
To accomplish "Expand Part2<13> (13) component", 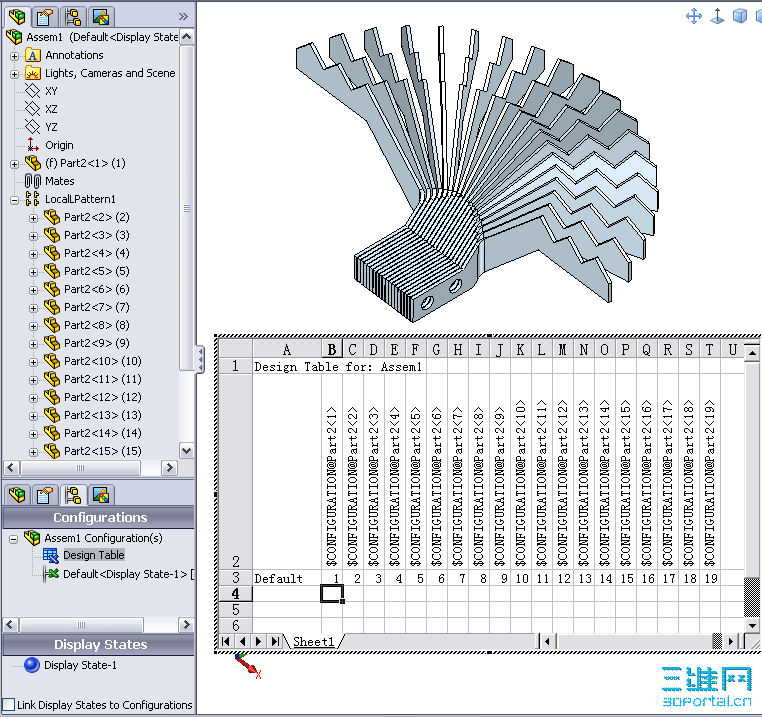I will [x=33, y=416].
